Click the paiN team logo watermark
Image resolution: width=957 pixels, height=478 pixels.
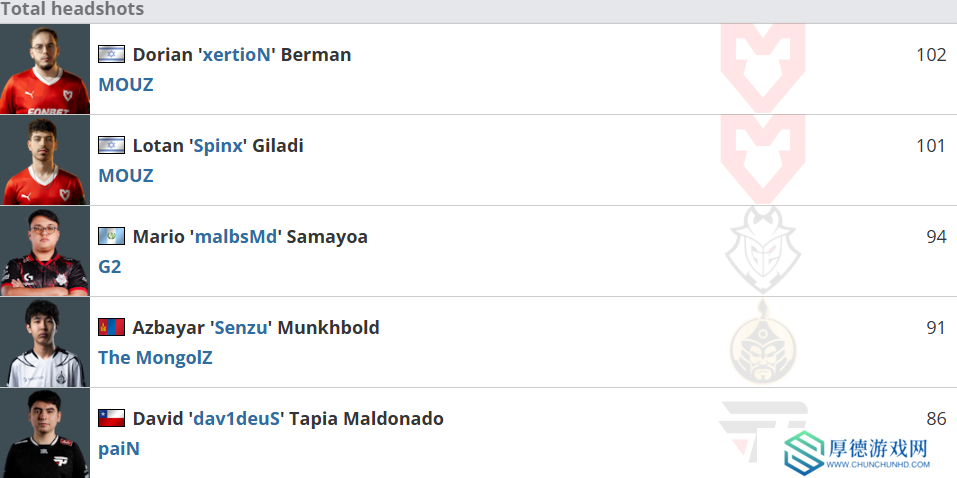[763, 432]
